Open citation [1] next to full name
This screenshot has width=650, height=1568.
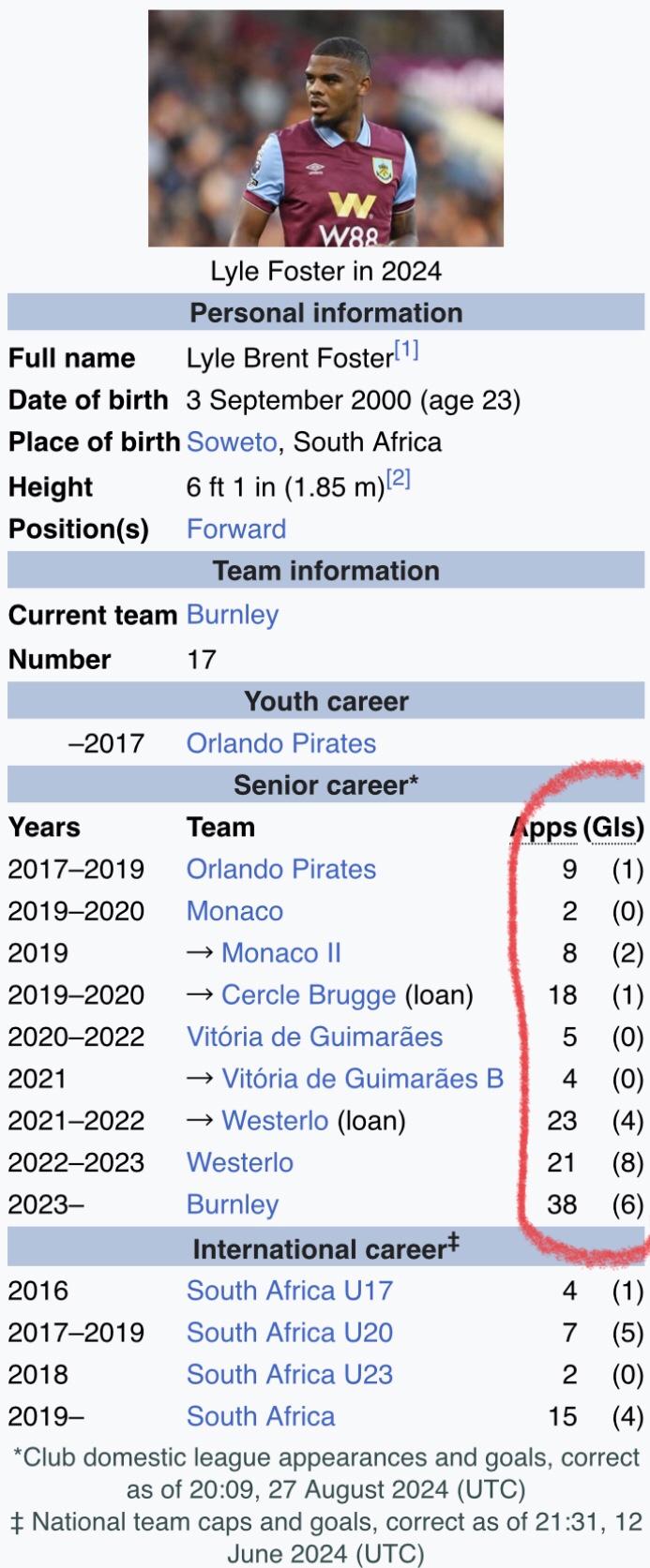[406, 351]
